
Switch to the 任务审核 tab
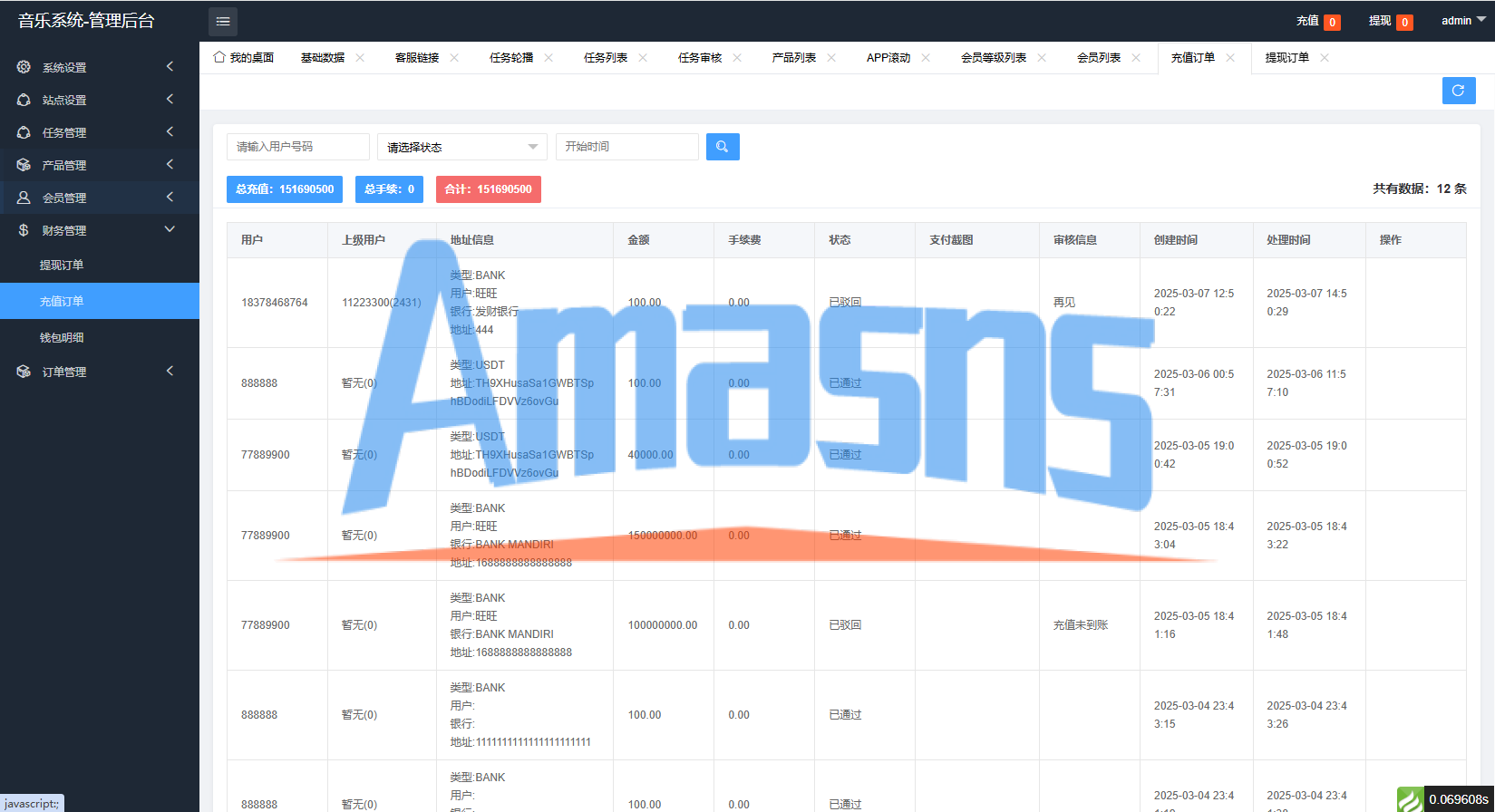[x=700, y=58]
